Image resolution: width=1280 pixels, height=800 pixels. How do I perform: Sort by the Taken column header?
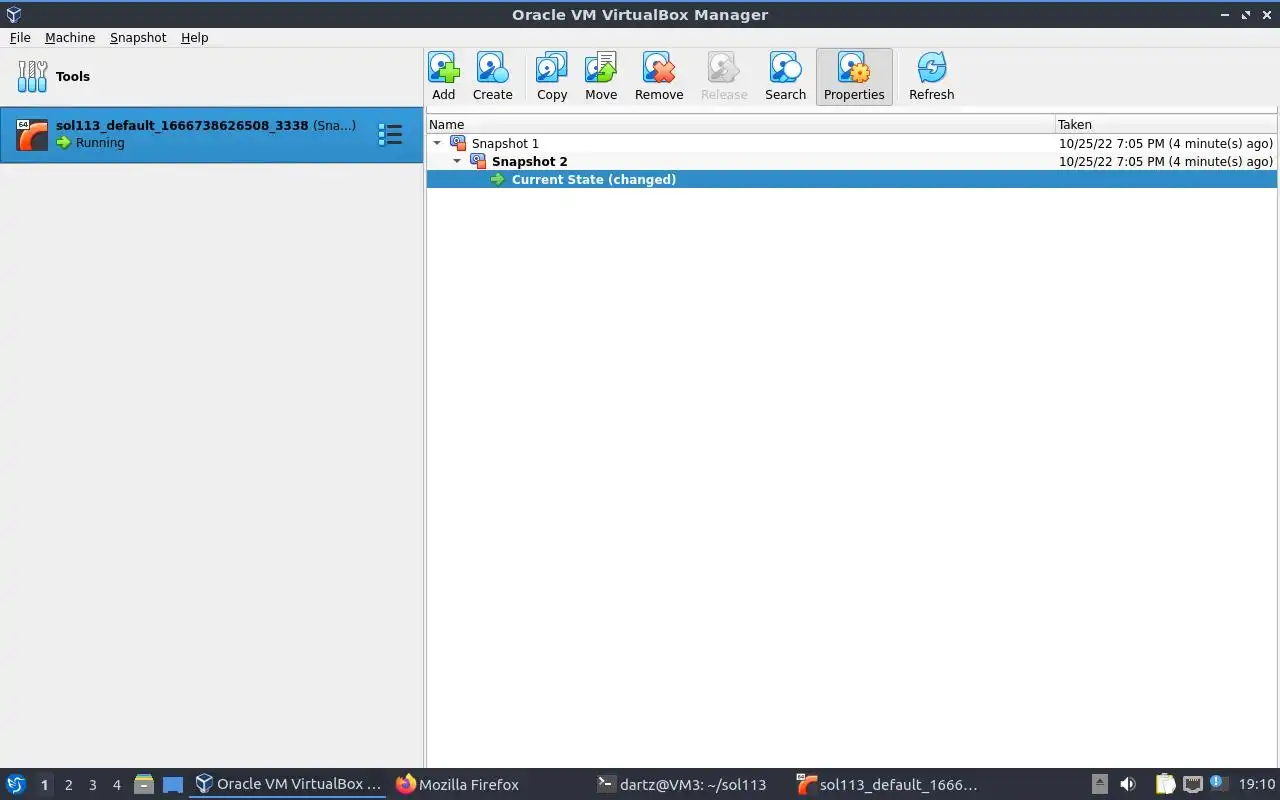click(x=1166, y=124)
